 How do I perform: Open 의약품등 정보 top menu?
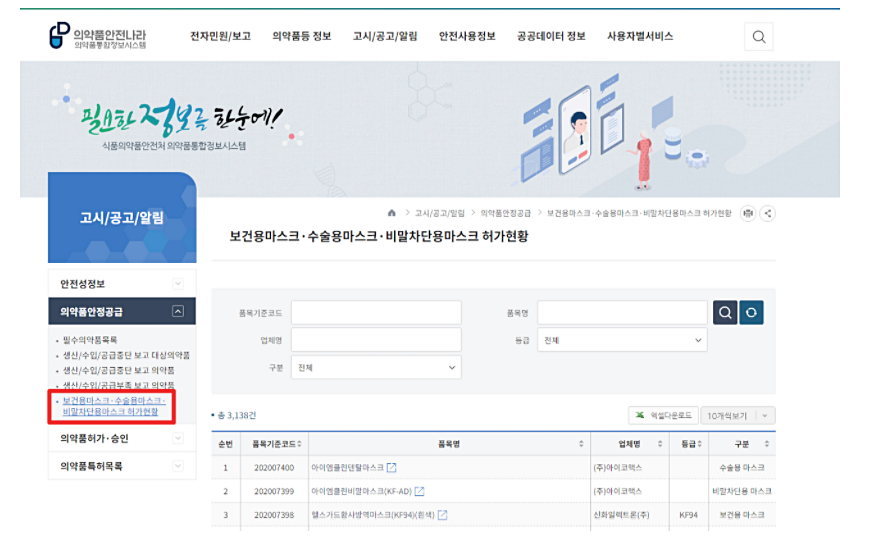click(301, 37)
